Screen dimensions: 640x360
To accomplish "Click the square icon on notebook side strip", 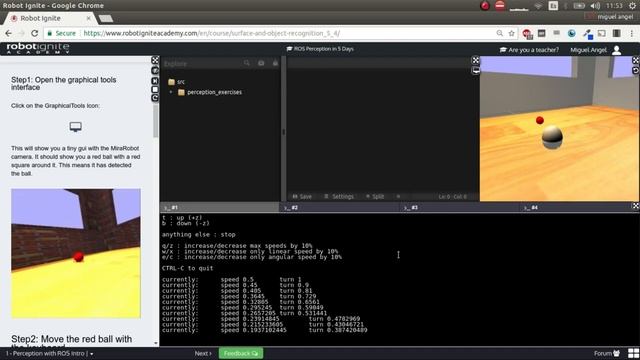I will click(x=155, y=89).
